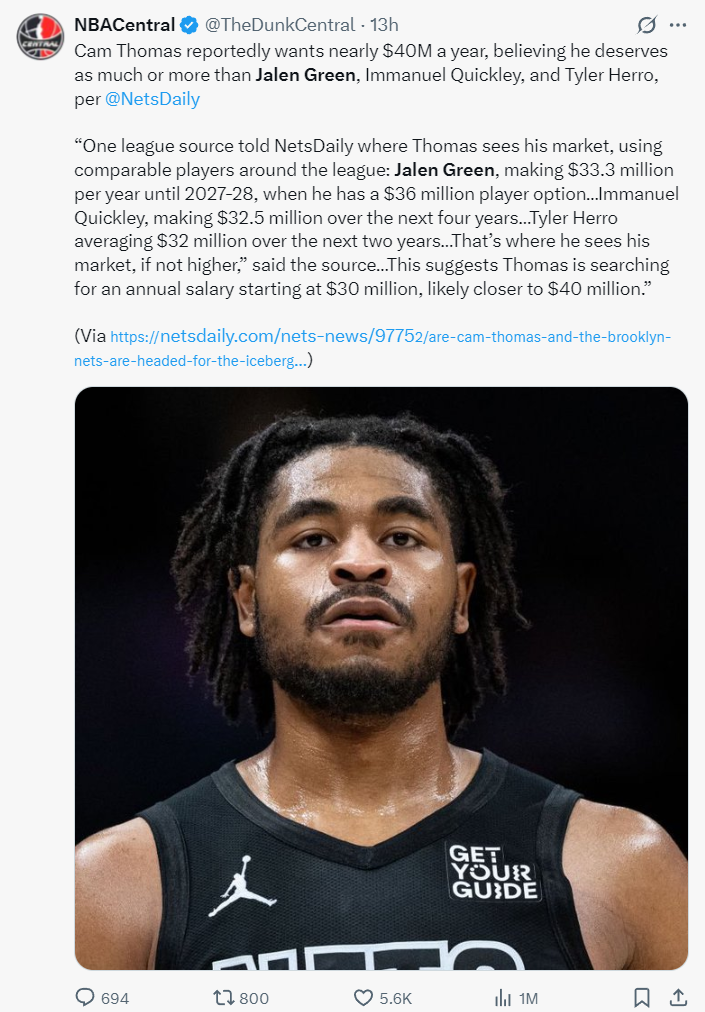Image resolution: width=705 pixels, height=1012 pixels.
Task: Bookmark this post
Action: [x=642, y=997]
